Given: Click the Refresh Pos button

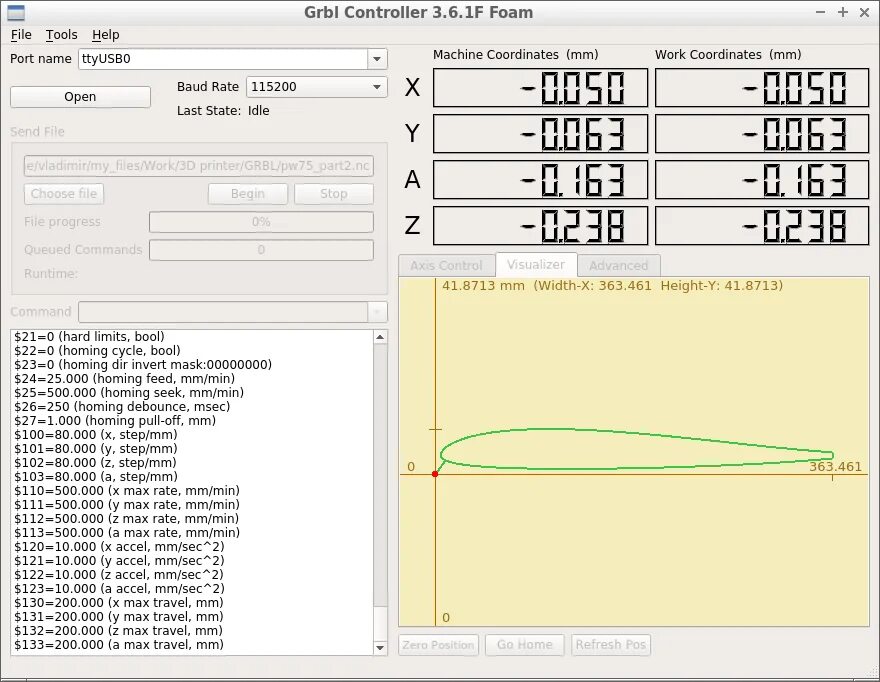Looking at the screenshot, I should (611, 645).
